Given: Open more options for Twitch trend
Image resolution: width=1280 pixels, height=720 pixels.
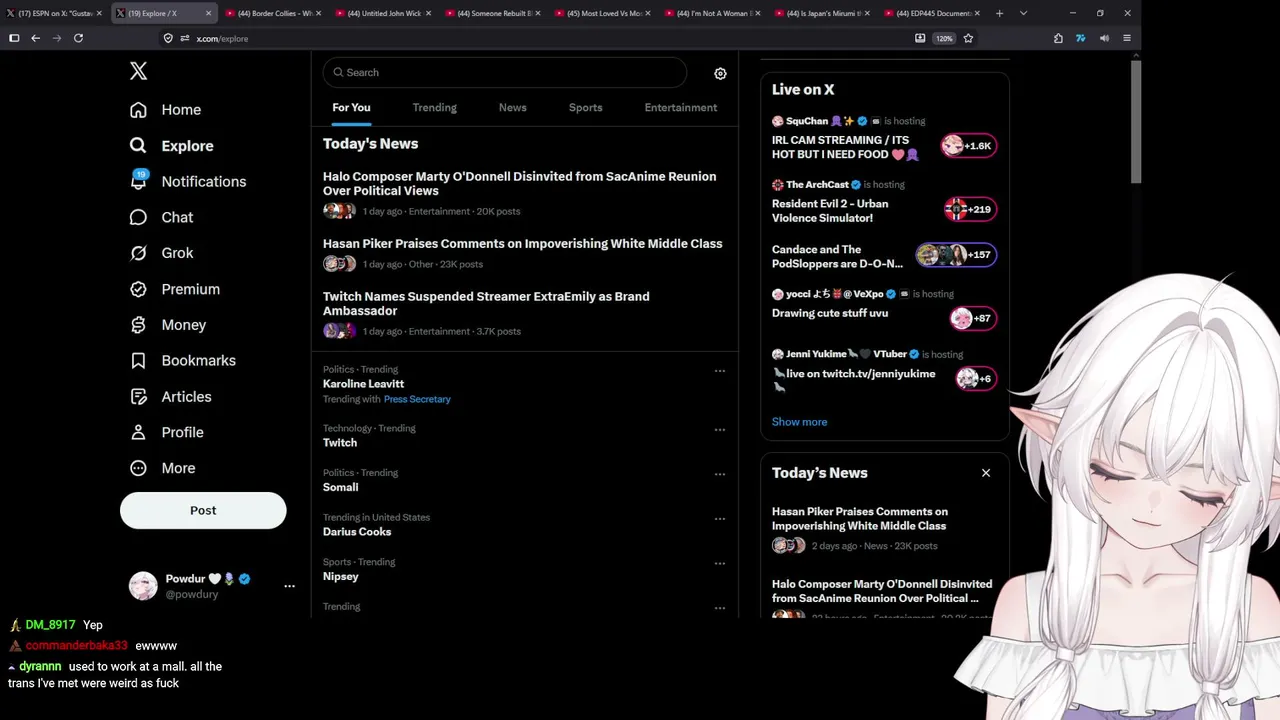Looking at the screenshot, I should click(719, 430).
